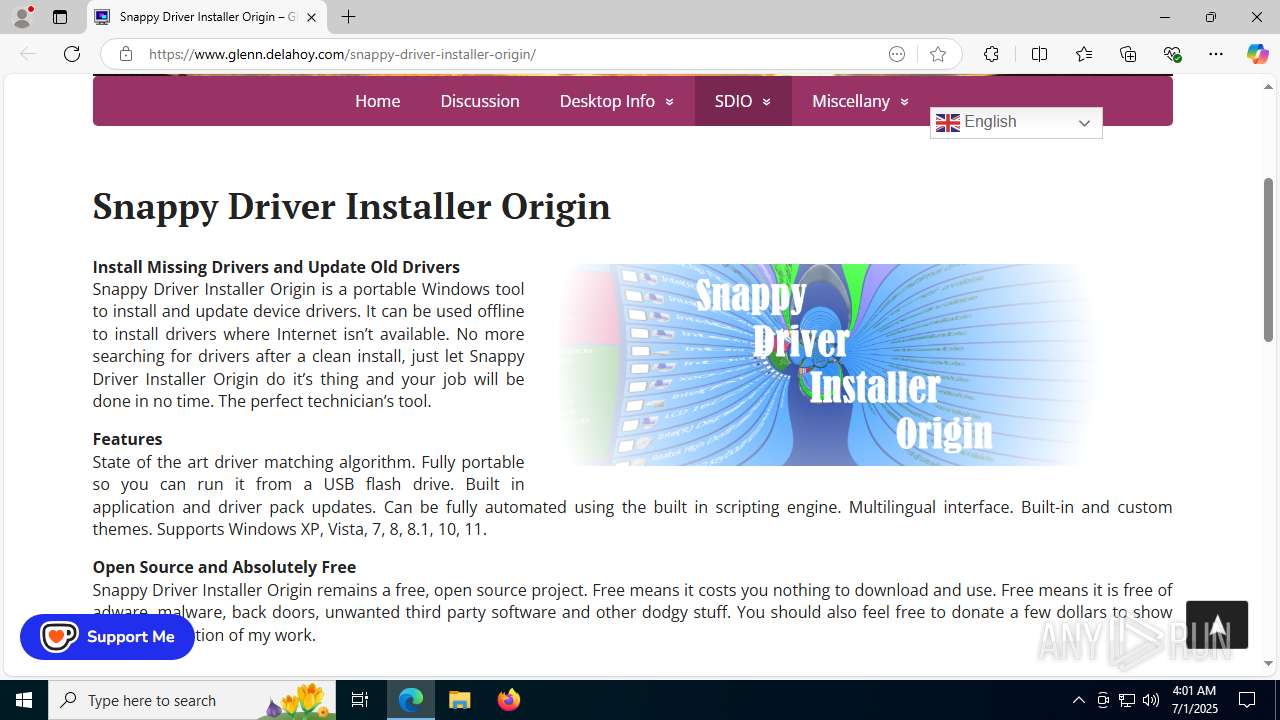Close the Snappy Driver Installer Origin tab

pos(312,17)
